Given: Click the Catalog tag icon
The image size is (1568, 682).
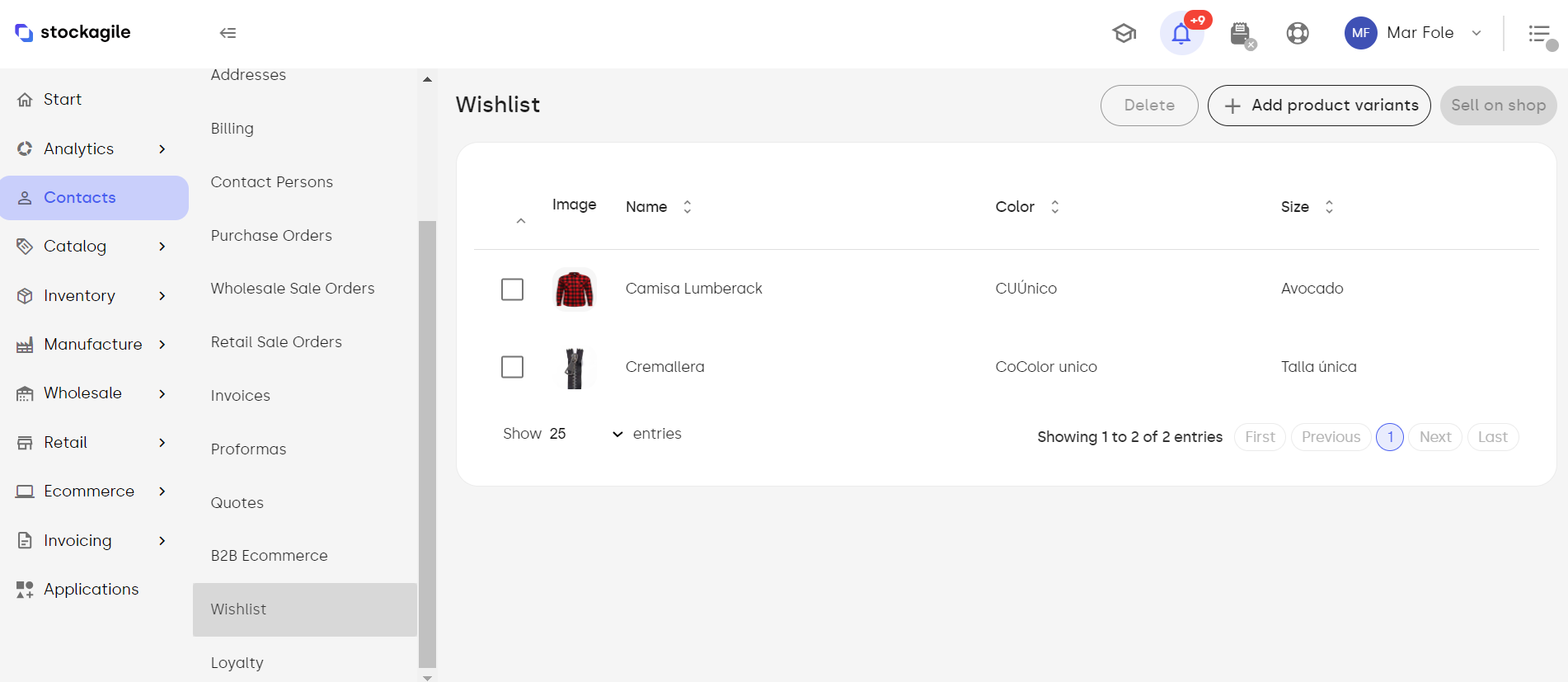Looking at the screenshot, I should tap(25, 247).
